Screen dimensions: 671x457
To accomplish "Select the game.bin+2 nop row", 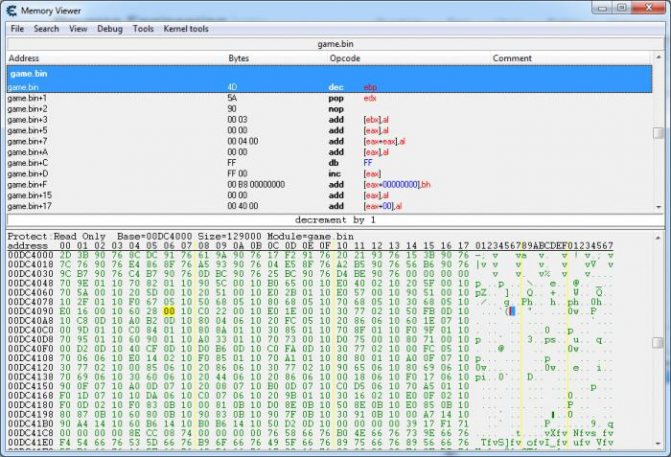I will coord(330,109).
